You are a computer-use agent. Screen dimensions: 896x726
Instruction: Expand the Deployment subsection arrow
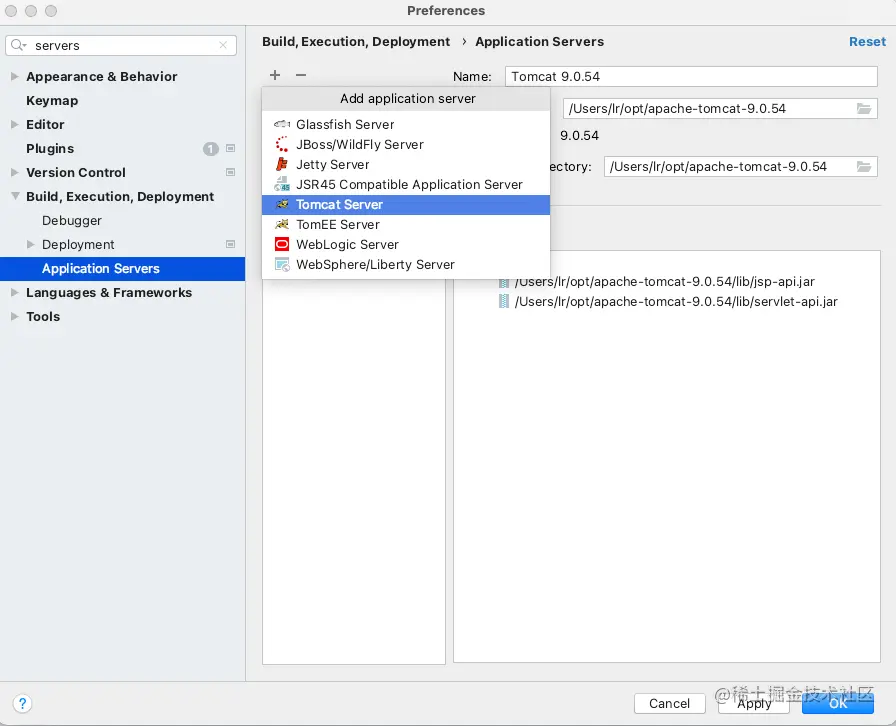pyautogui.click(x=31, y=245)
